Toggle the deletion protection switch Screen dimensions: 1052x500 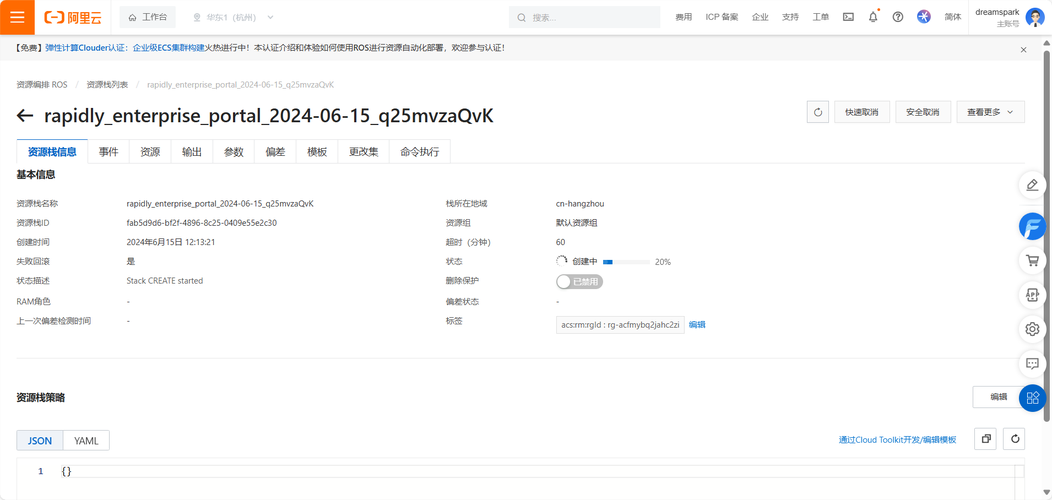point(580,282)
